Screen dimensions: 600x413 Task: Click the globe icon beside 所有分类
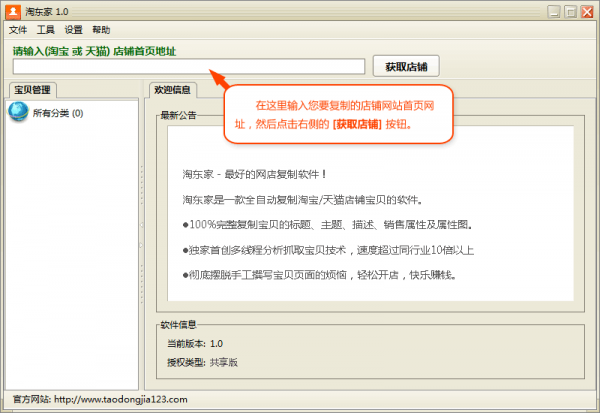(x=18, y=112)
